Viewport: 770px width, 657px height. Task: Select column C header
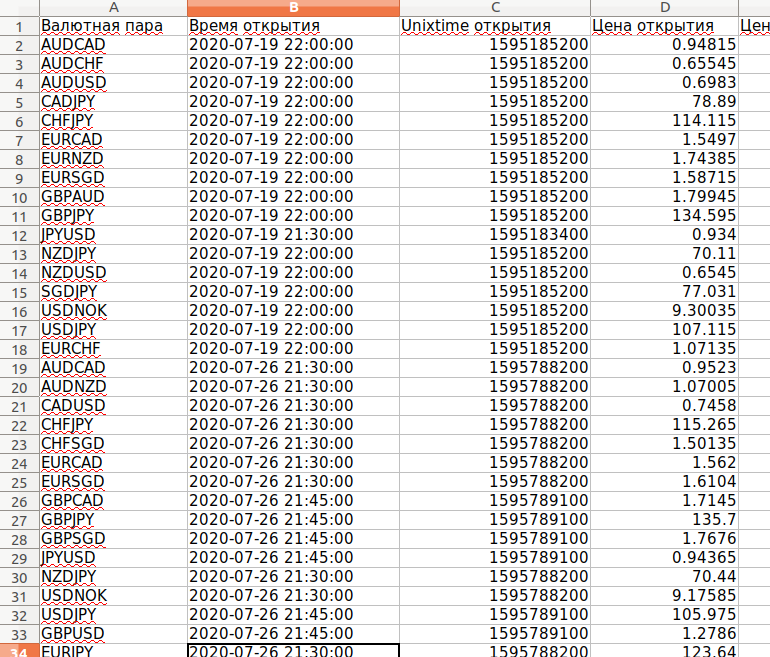coord(495,7)
